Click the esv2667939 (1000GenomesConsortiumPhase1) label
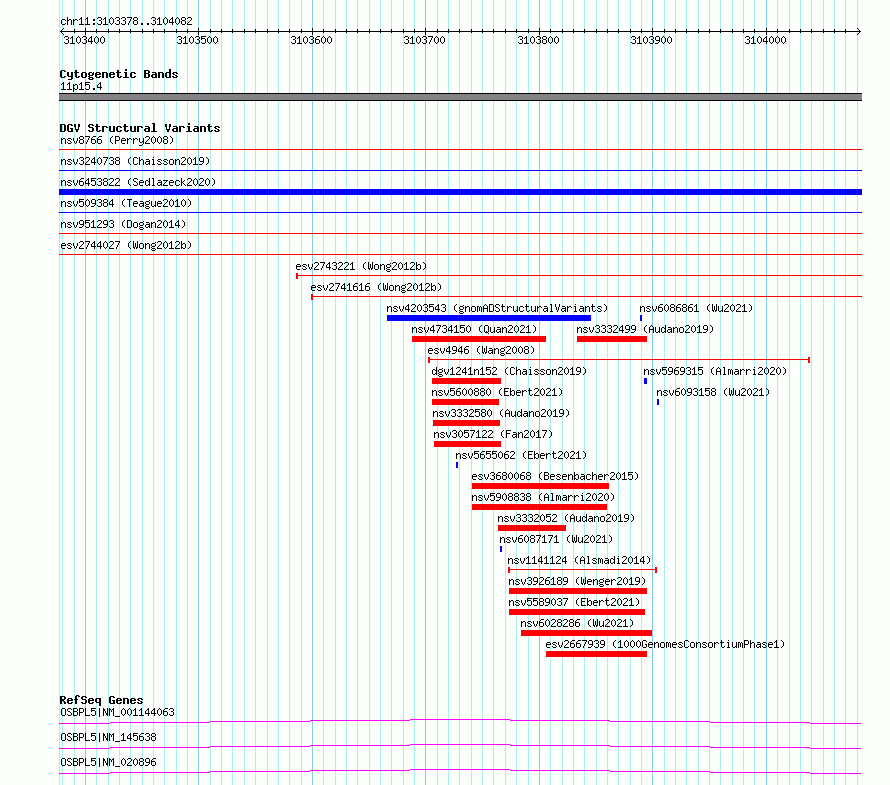Viewport: 890px width, 785px height. (665, 644)
